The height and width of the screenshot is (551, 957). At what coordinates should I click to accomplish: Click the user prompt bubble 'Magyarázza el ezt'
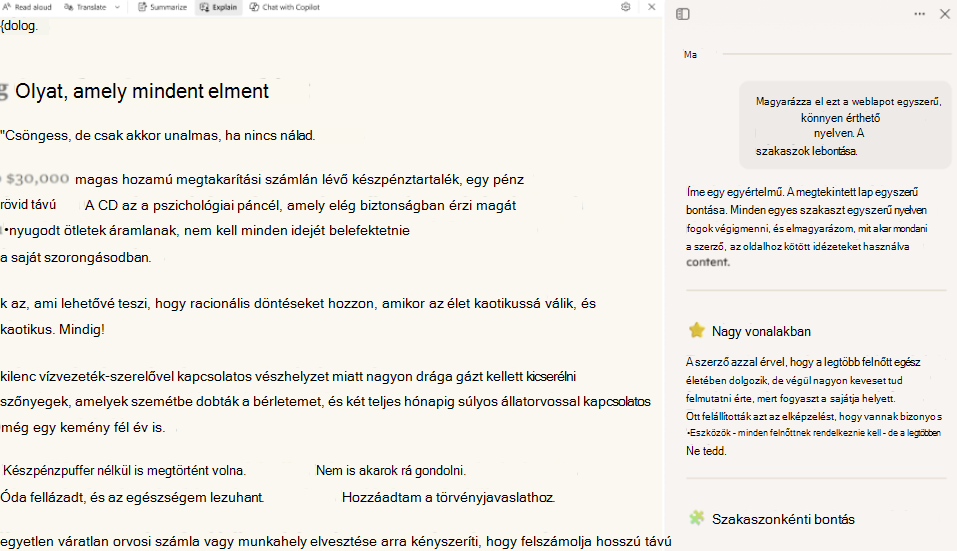point(845,126)
